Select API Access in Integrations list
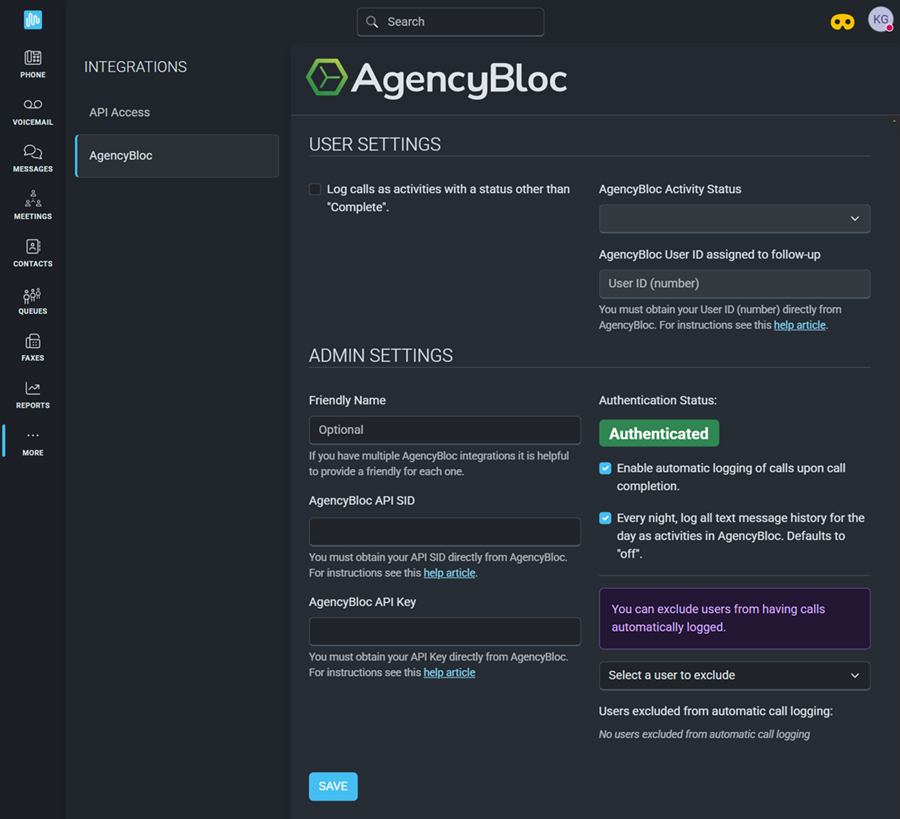The image size is (900, 819). [x=119, y=112]
